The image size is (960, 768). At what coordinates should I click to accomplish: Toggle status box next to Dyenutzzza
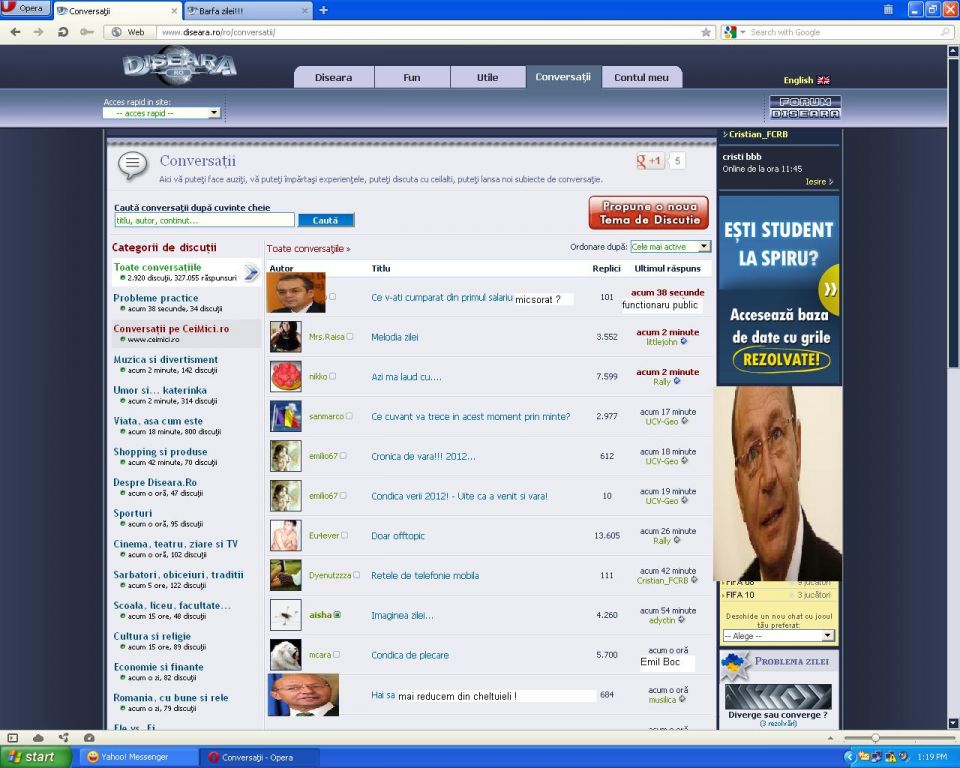[x=356, y=575]
